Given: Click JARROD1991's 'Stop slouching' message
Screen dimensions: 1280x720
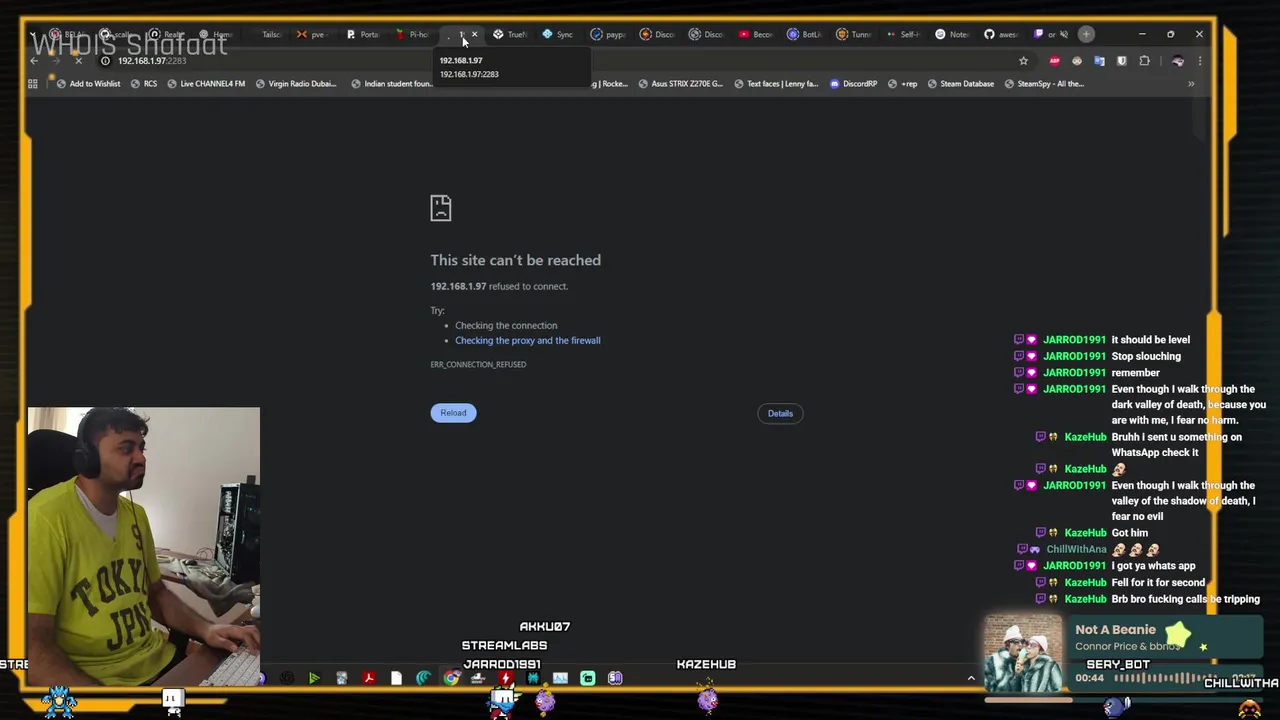Looking at the screenshot, I should 1146,357.
